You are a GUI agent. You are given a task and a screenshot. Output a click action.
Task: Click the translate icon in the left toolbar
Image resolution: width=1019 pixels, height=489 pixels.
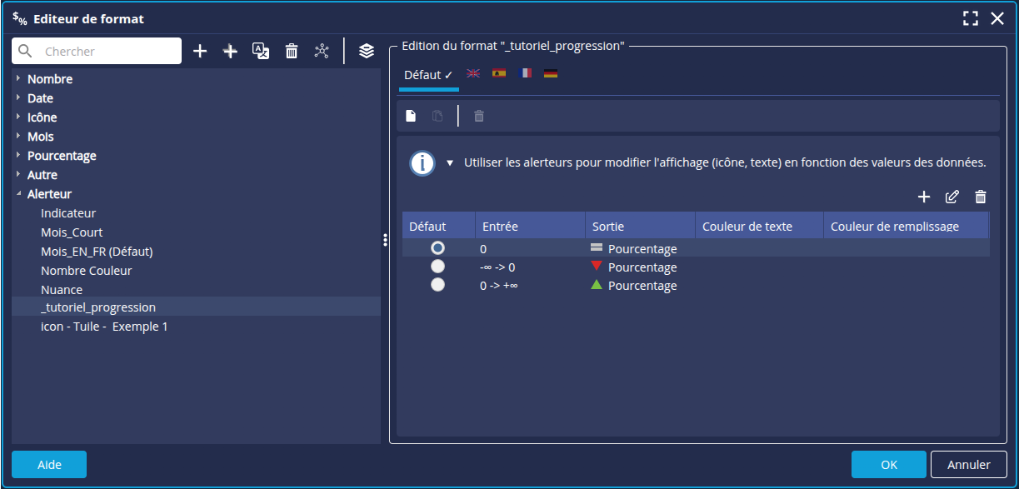point(260,51)
